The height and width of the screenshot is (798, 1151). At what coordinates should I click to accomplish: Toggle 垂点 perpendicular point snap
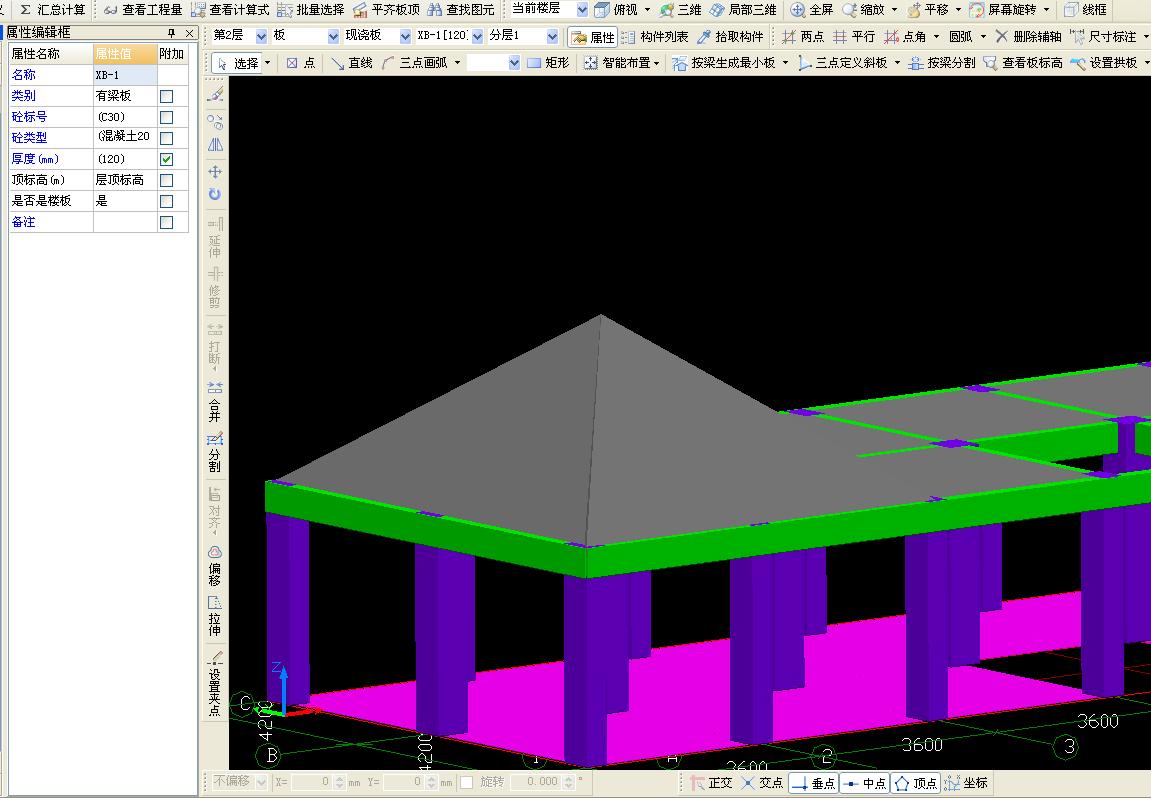point(814,783)
